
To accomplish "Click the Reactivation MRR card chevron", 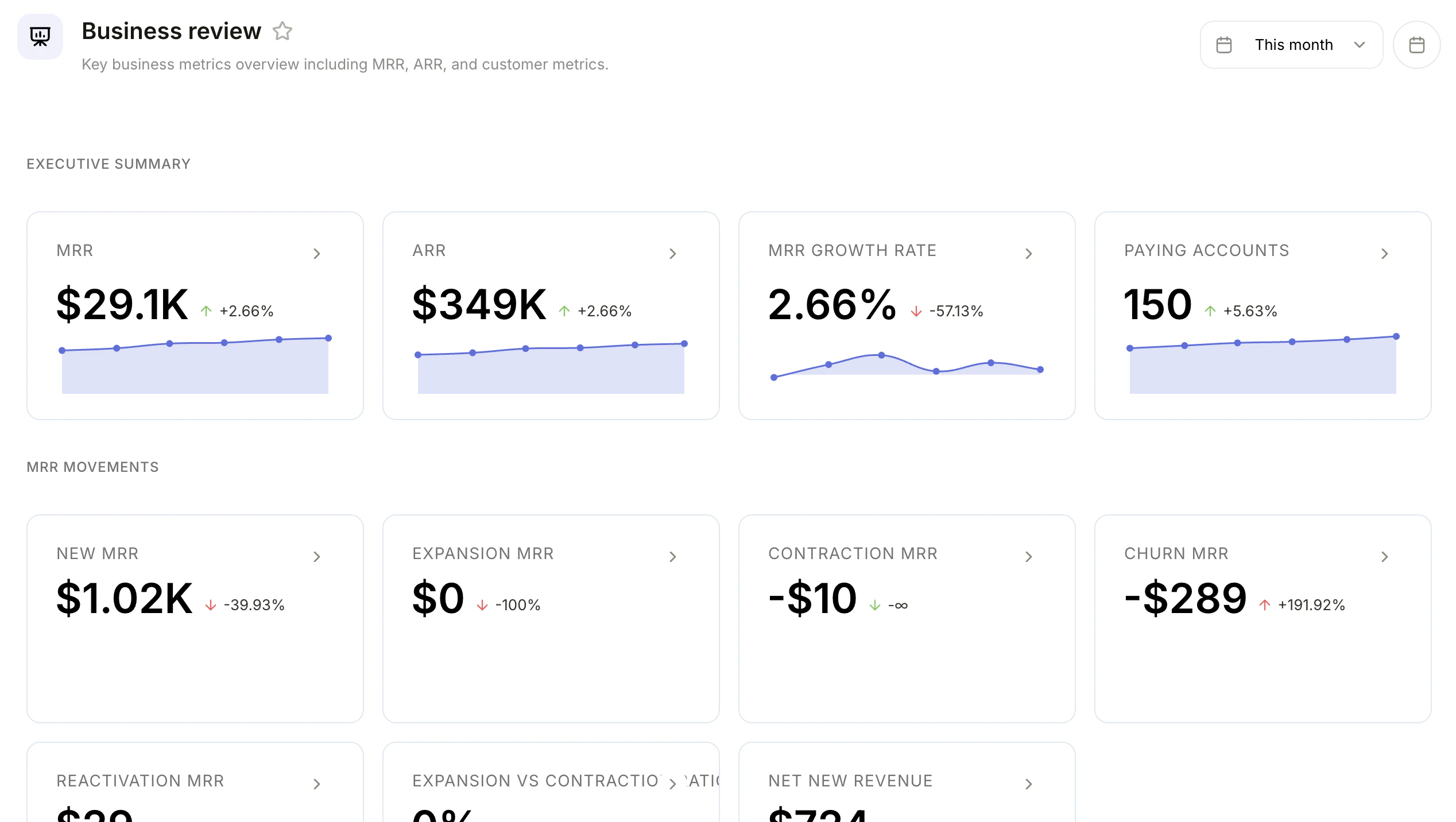I will click(x=317, y=783).
